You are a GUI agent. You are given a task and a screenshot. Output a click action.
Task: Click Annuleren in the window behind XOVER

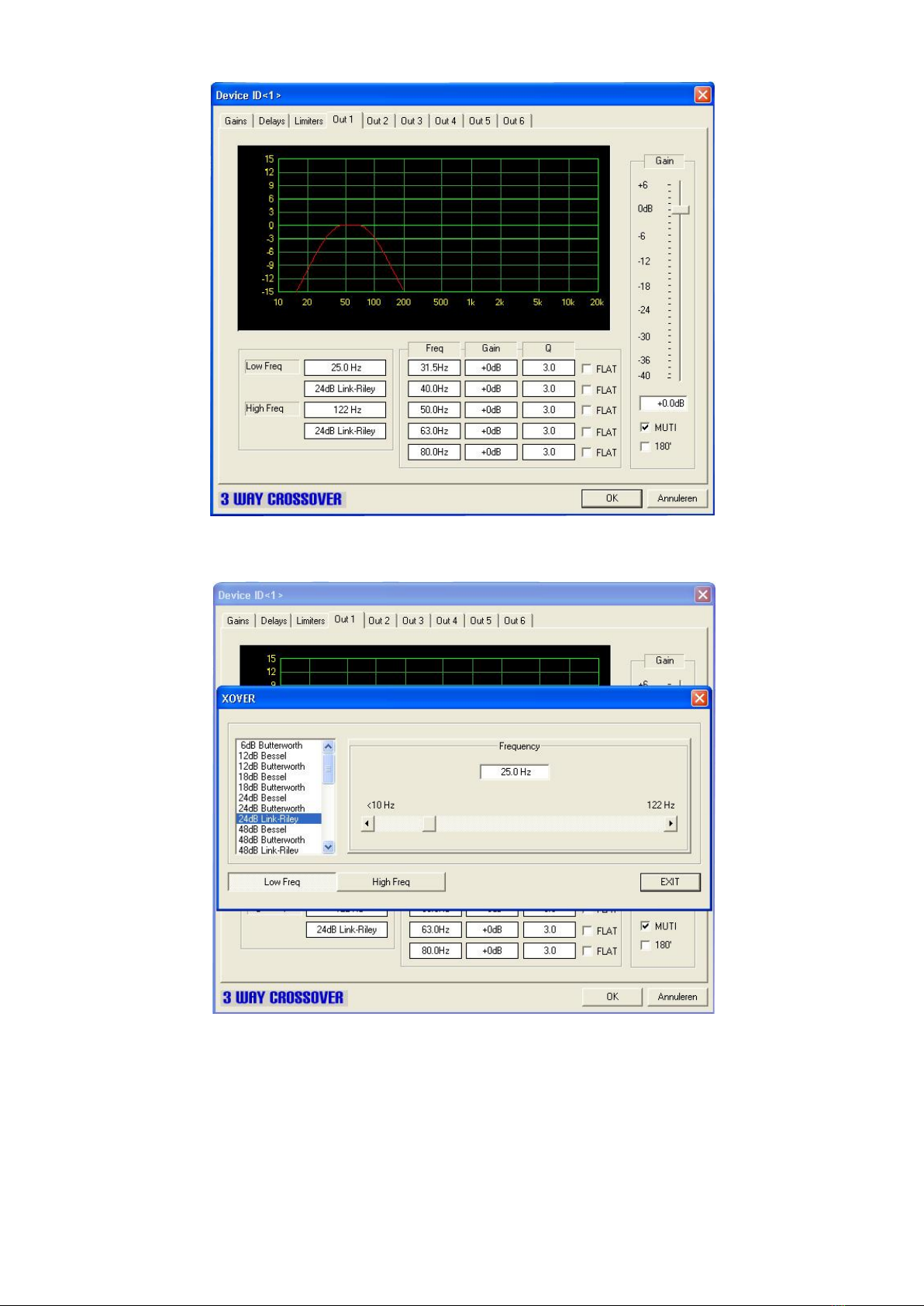(677, 997)
